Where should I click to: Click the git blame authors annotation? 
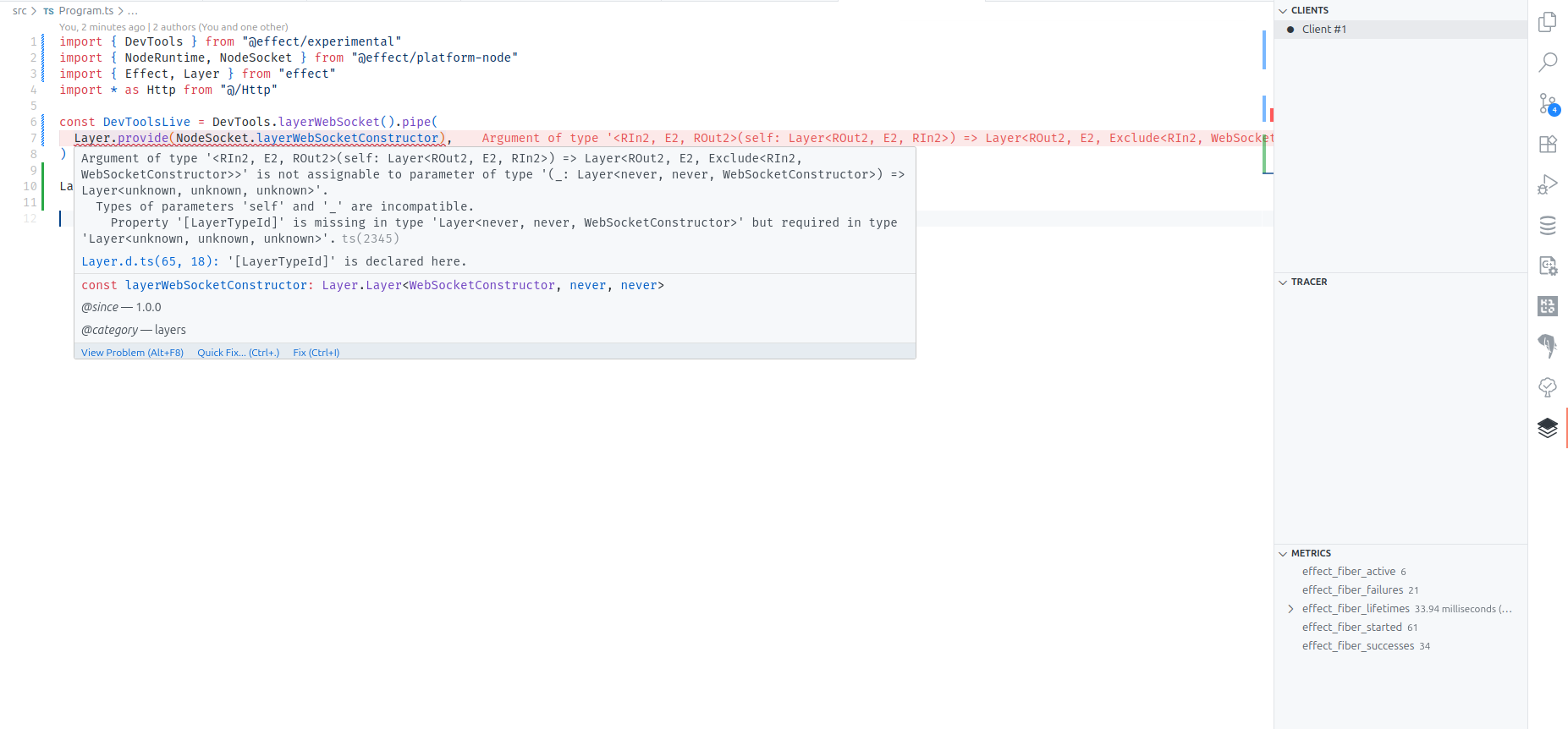pyautogui.click(x=173, y=27)
